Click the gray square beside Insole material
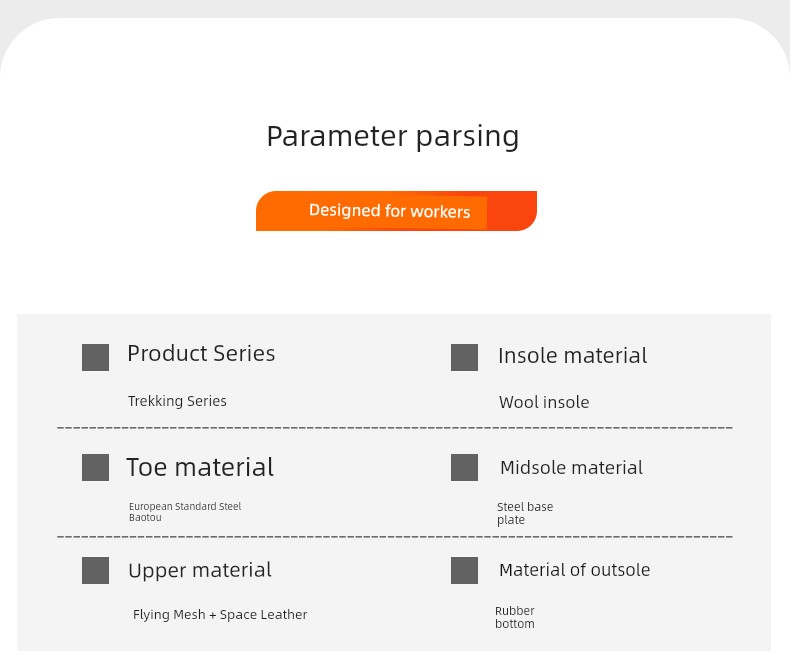Viewport: 790px width, 669px height. (464, 357)
